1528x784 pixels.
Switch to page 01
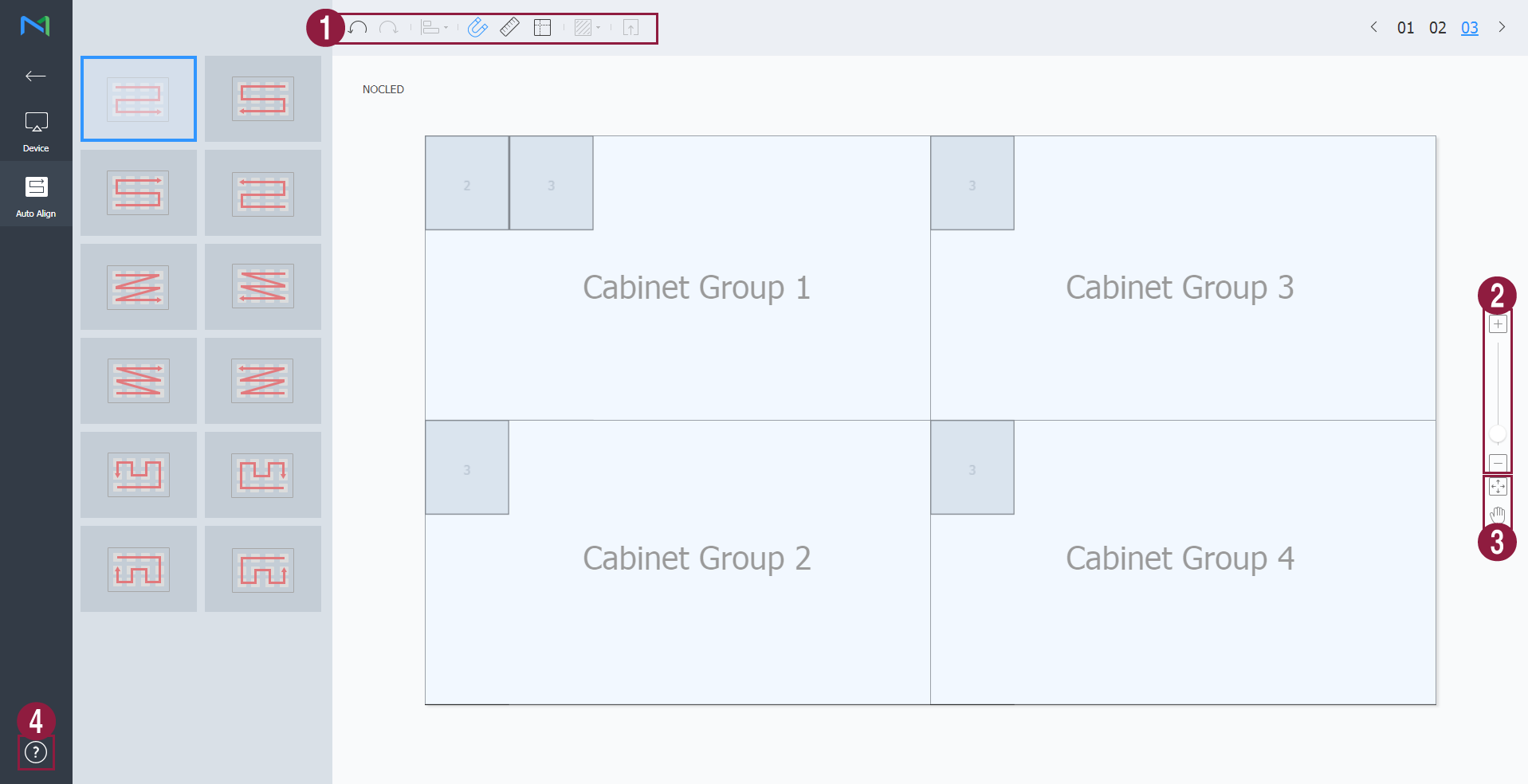pos(1405,28)
